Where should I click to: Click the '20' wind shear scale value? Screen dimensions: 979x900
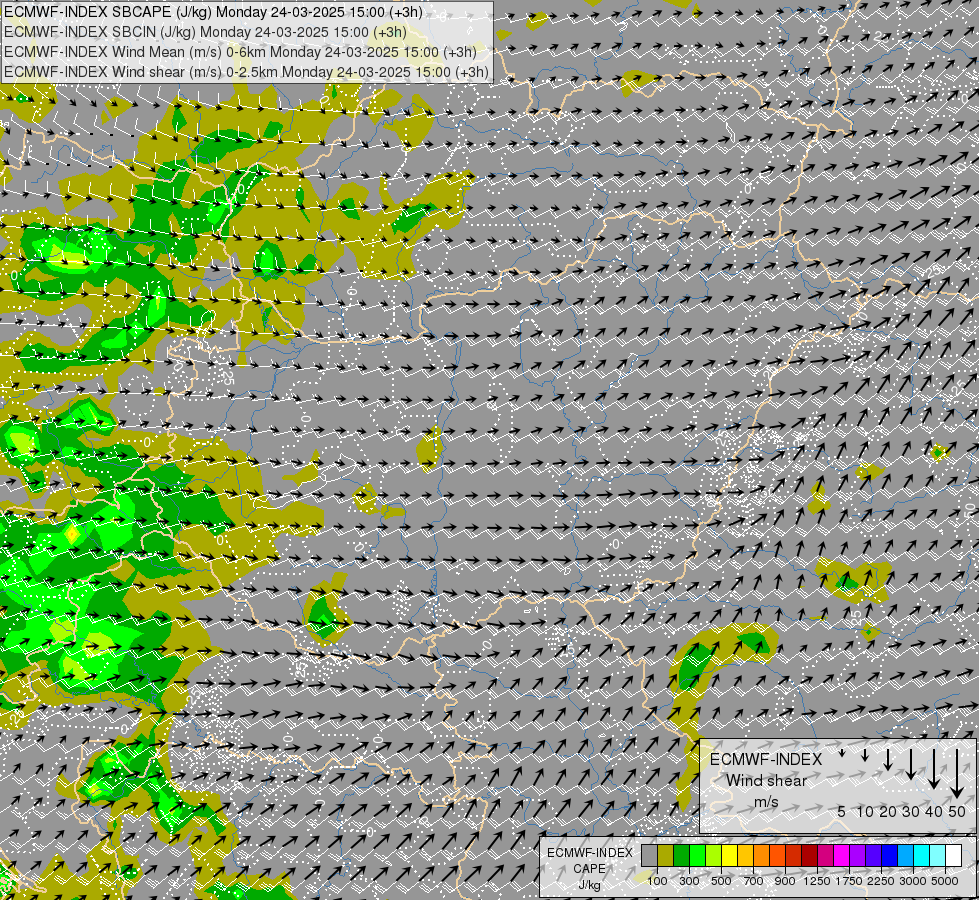[888, 811]
